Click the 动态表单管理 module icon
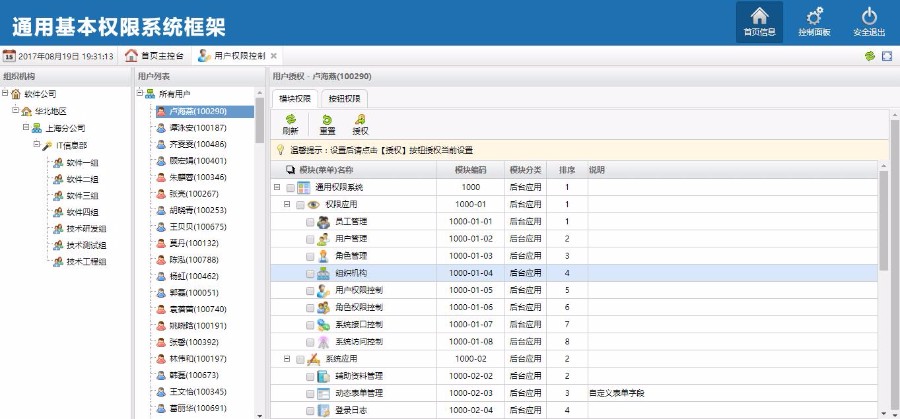 [x=323, y=394]
